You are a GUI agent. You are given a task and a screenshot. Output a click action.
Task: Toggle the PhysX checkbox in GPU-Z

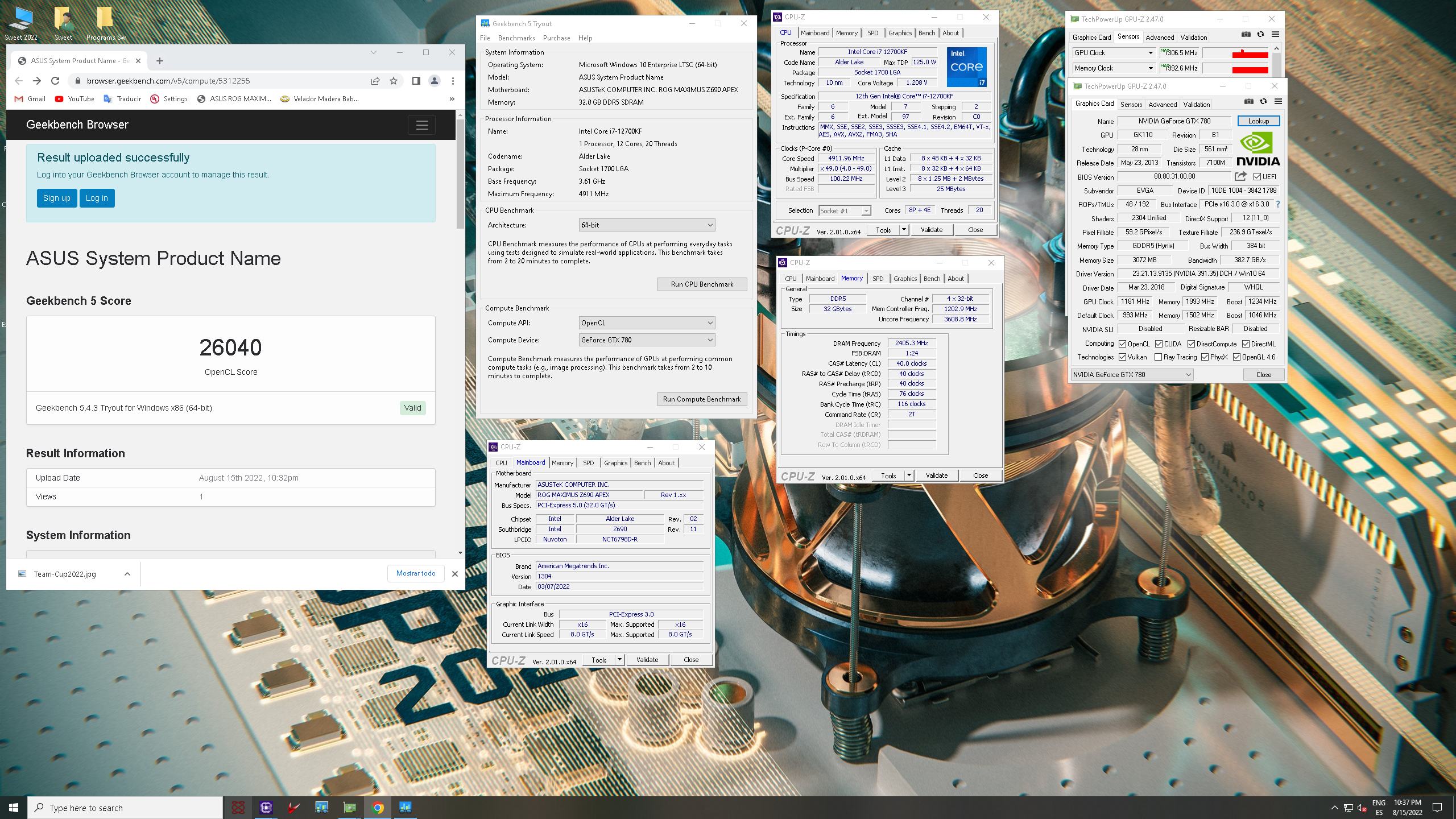pos(1205,357)
